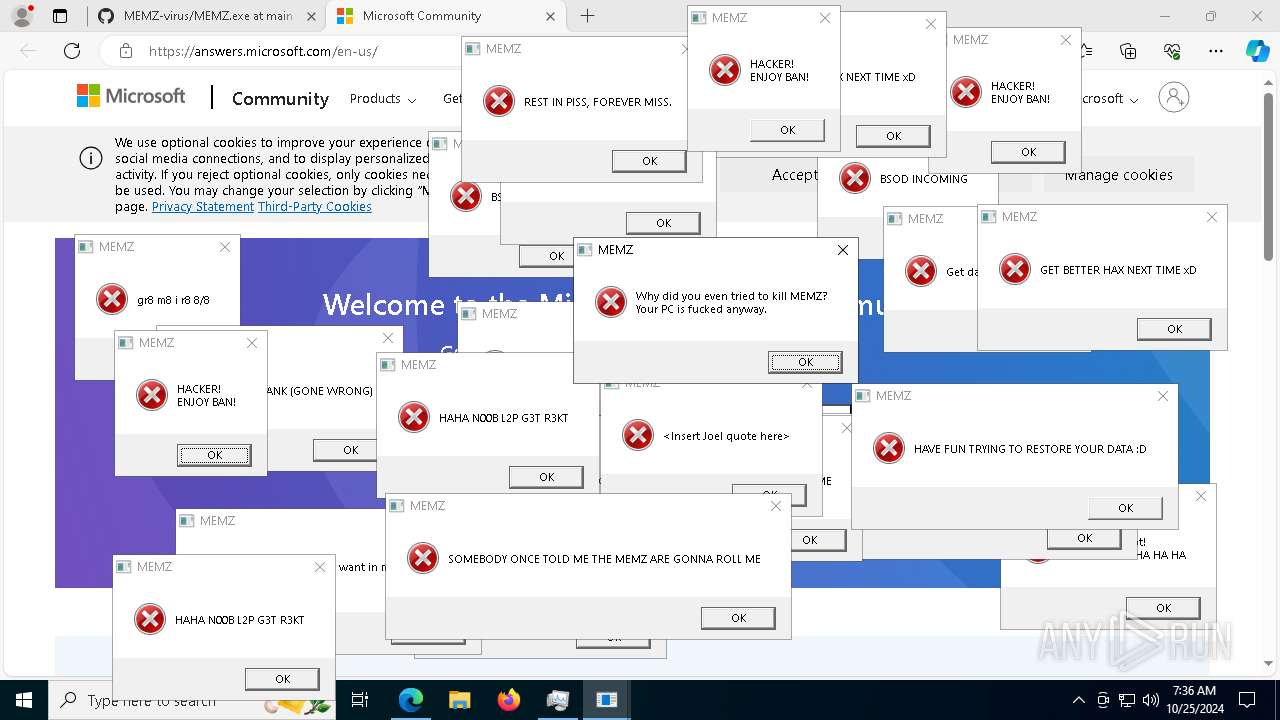Open Task View on taskbar
The image size is (1280, 720).
[360, 700]
